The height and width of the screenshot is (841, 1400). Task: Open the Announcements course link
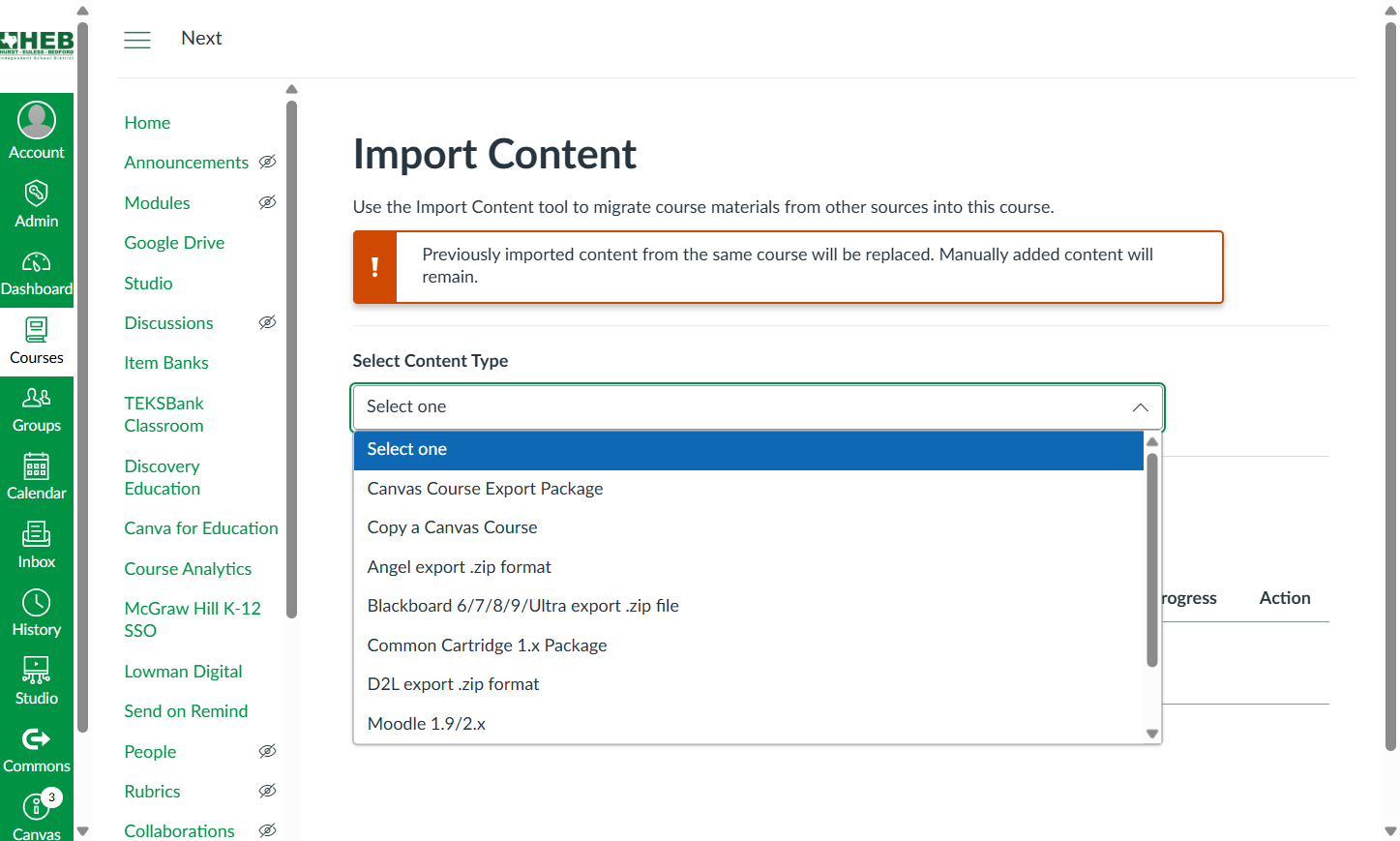(x=187, y=163)
